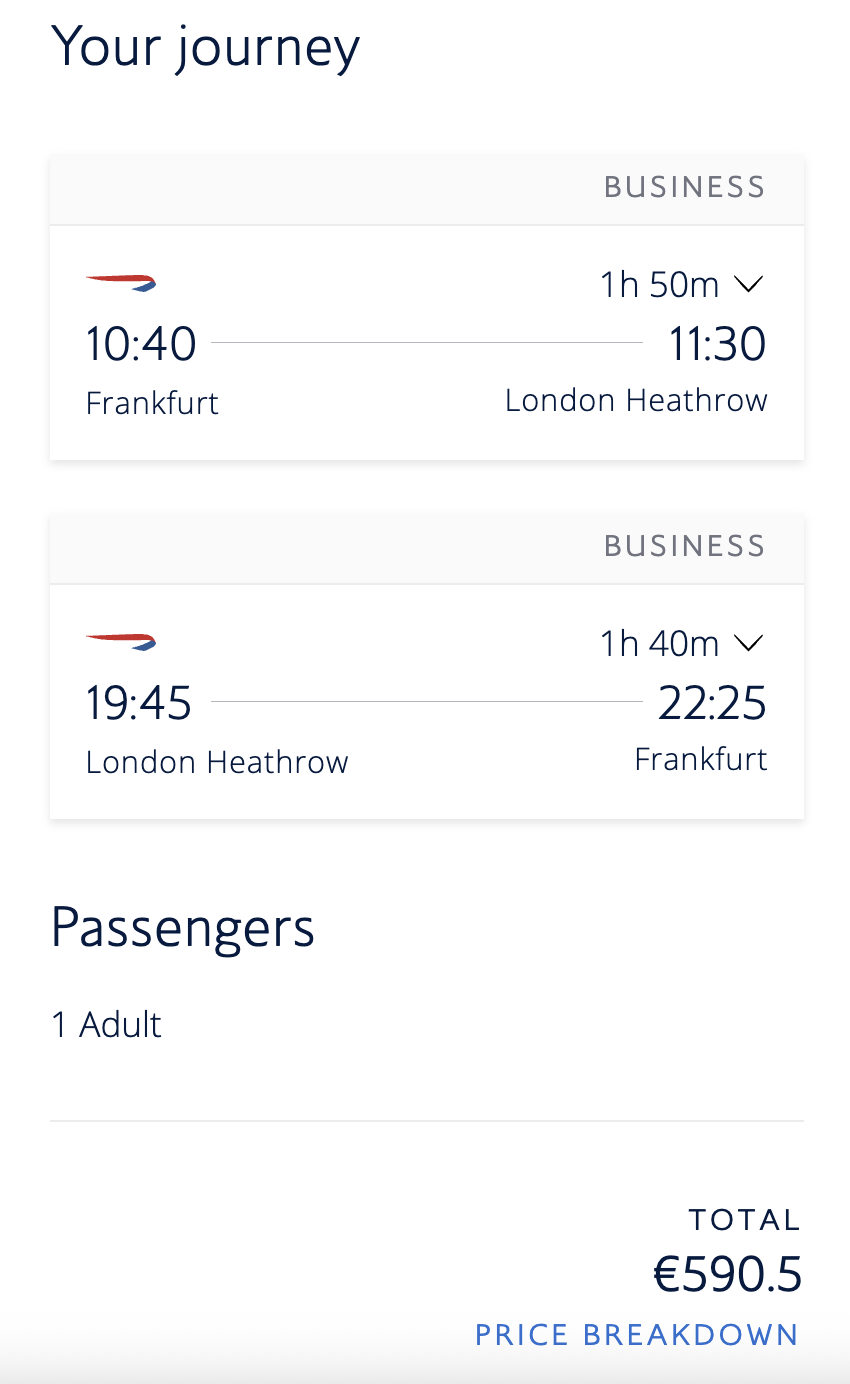
Task: Click the Business label on the return flight
Action: point(685,546)
